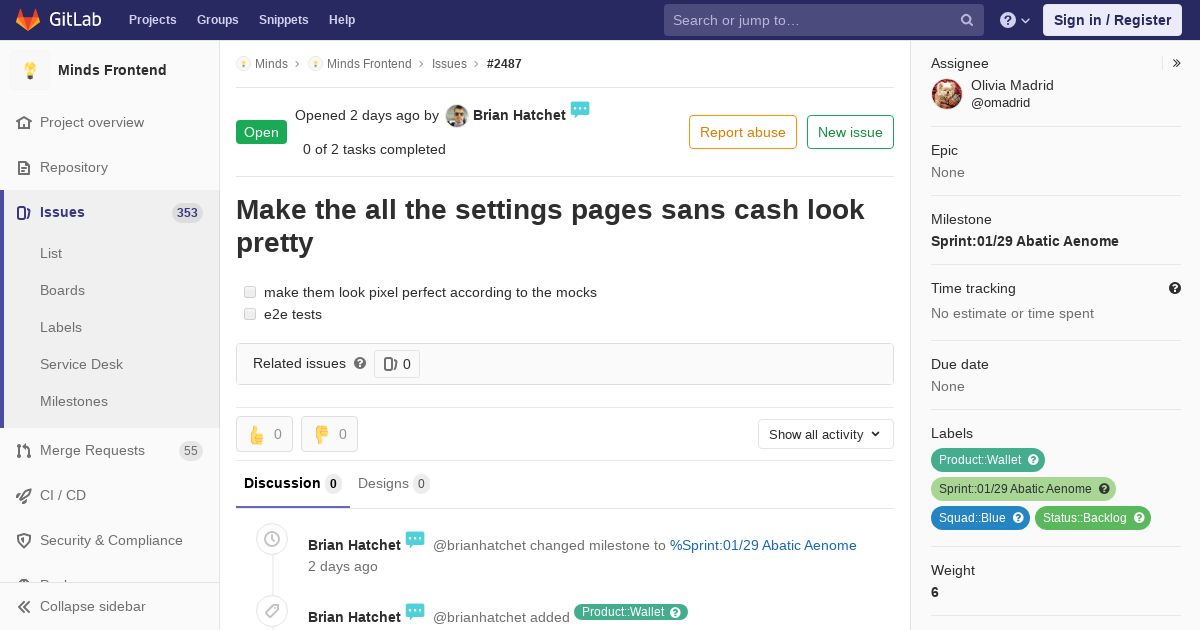This screenshot has width=1200, height=630.
Task: Click the clock icon on the milestone activity
Action: [x=272, y=540]
